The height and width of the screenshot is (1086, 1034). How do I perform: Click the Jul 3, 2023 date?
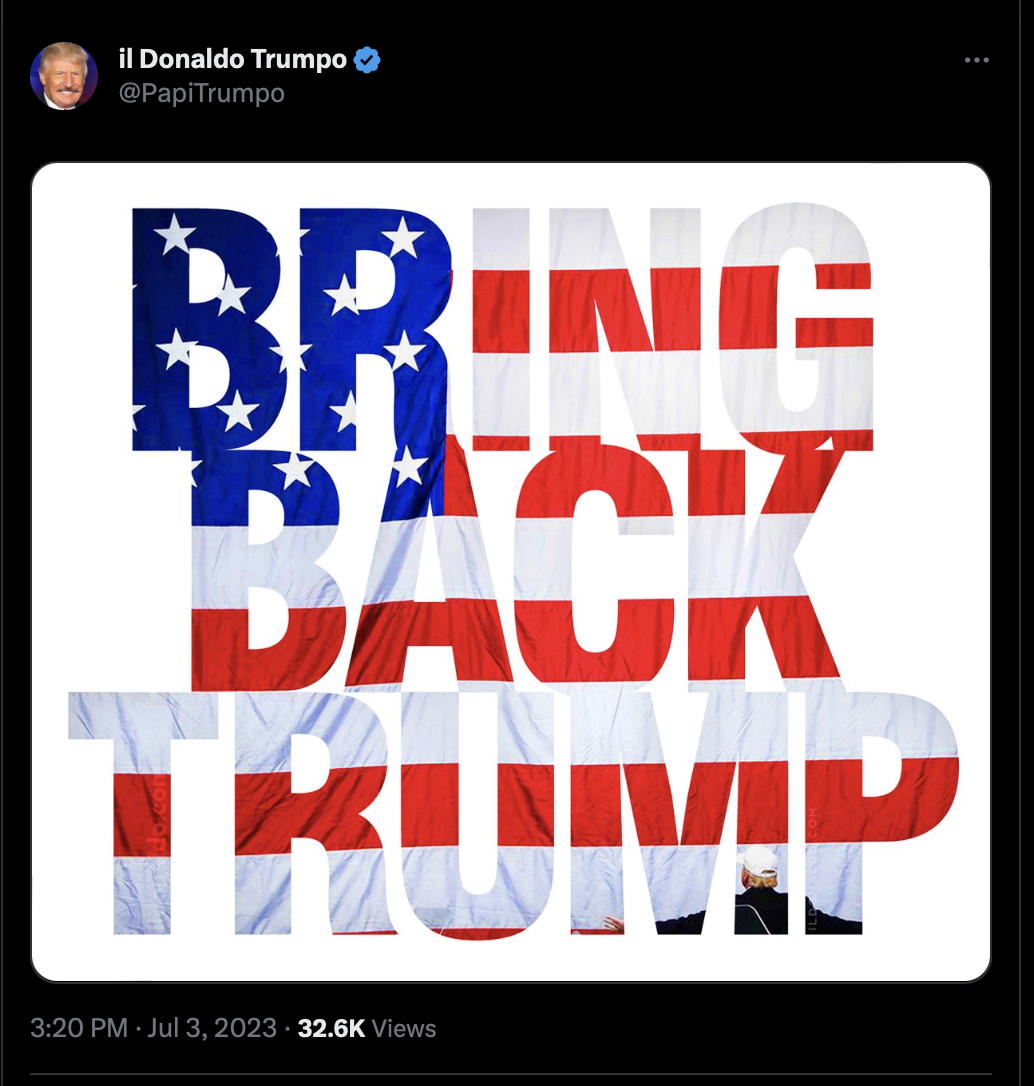point(212,1028)
